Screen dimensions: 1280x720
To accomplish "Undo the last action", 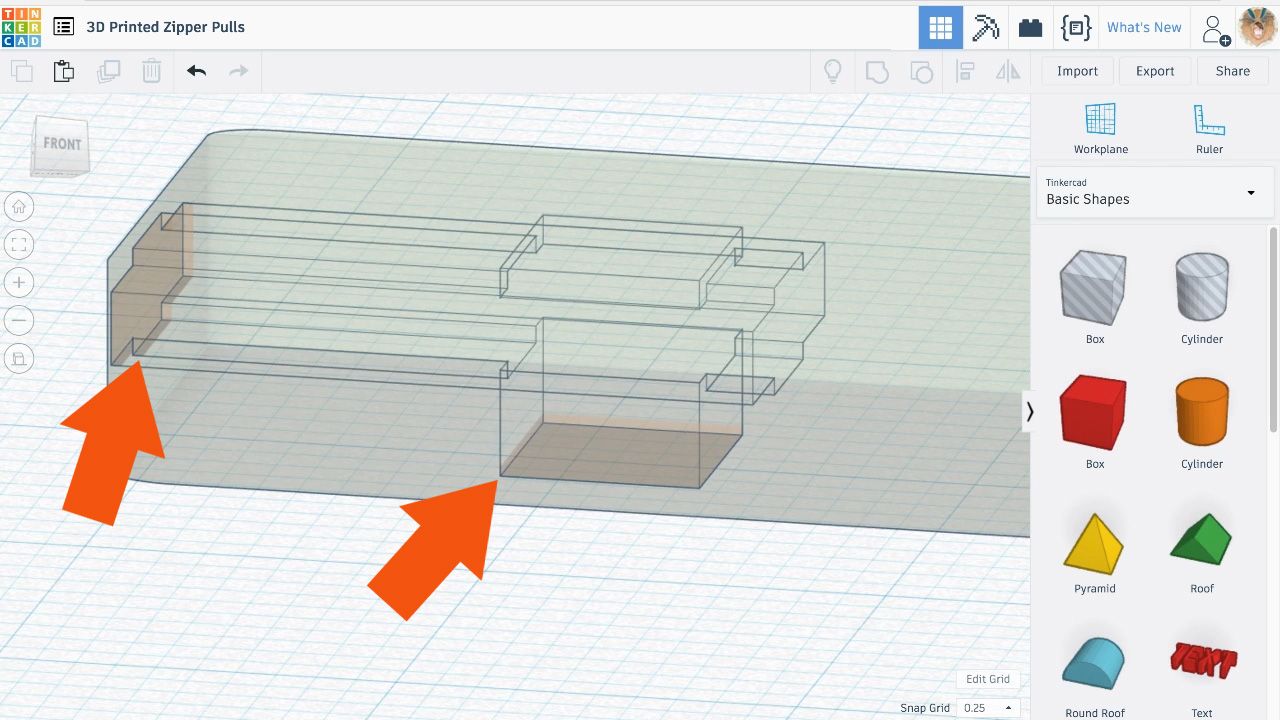I will (x=196, y=70).
